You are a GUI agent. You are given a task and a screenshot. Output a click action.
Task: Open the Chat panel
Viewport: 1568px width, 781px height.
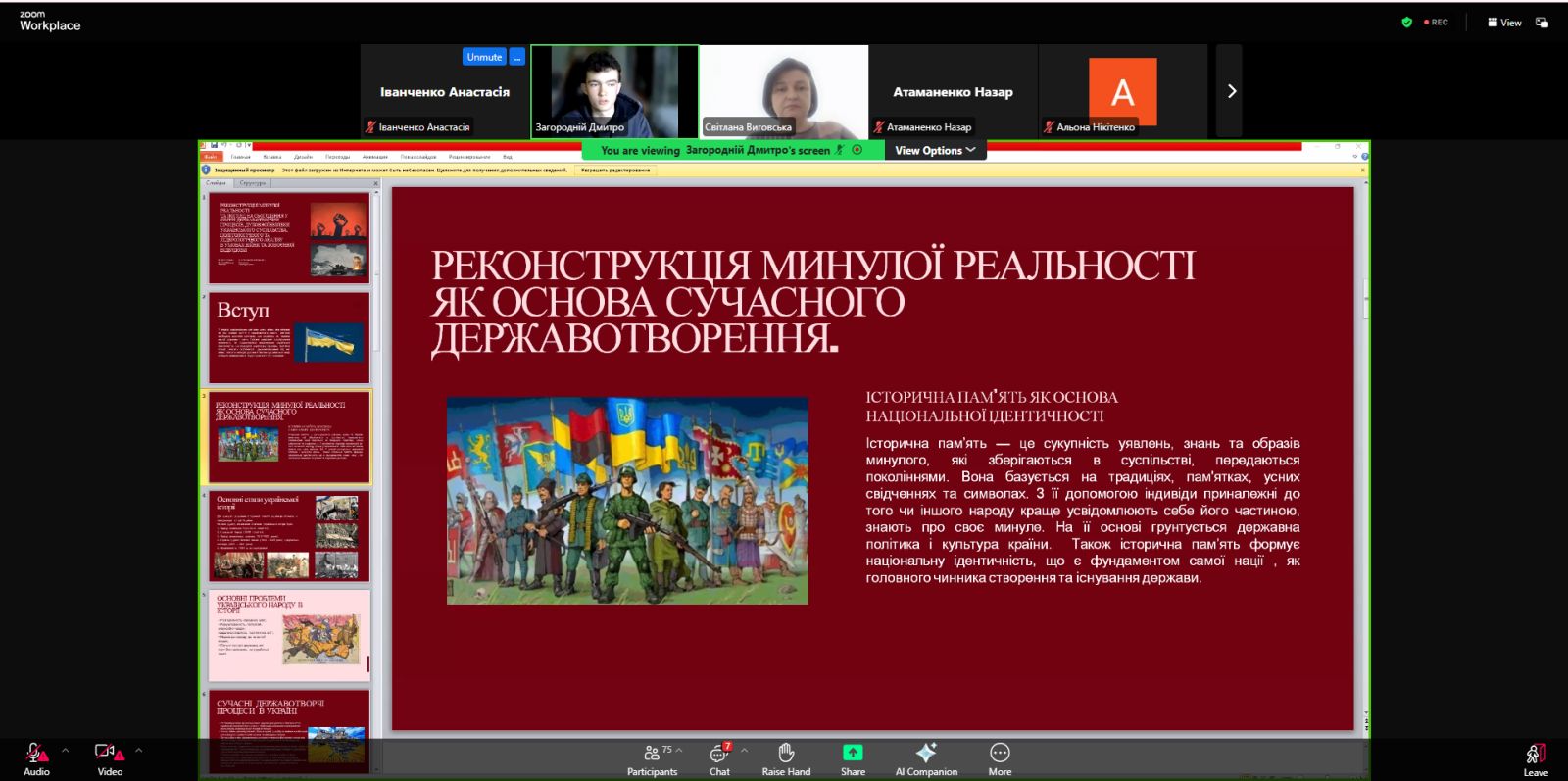(719, 758)
